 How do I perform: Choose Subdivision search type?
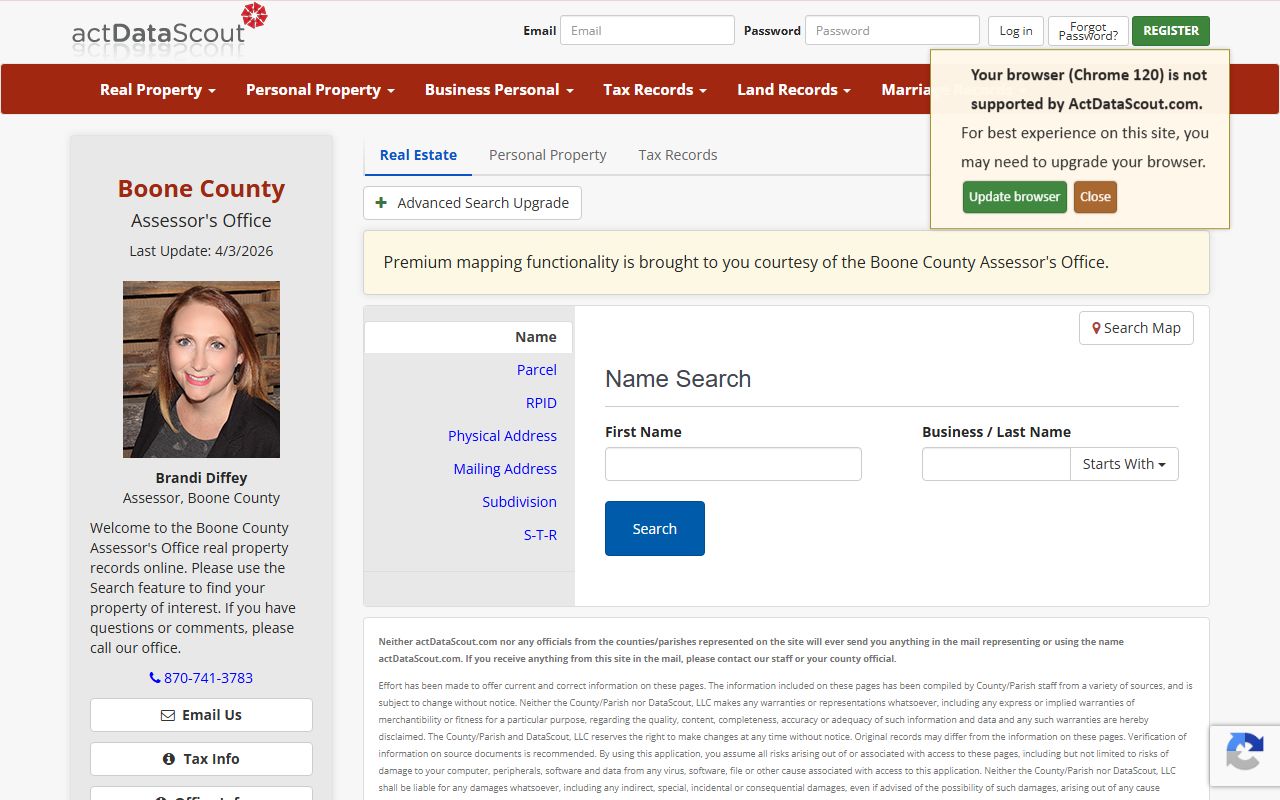click(x=519, y=502)
